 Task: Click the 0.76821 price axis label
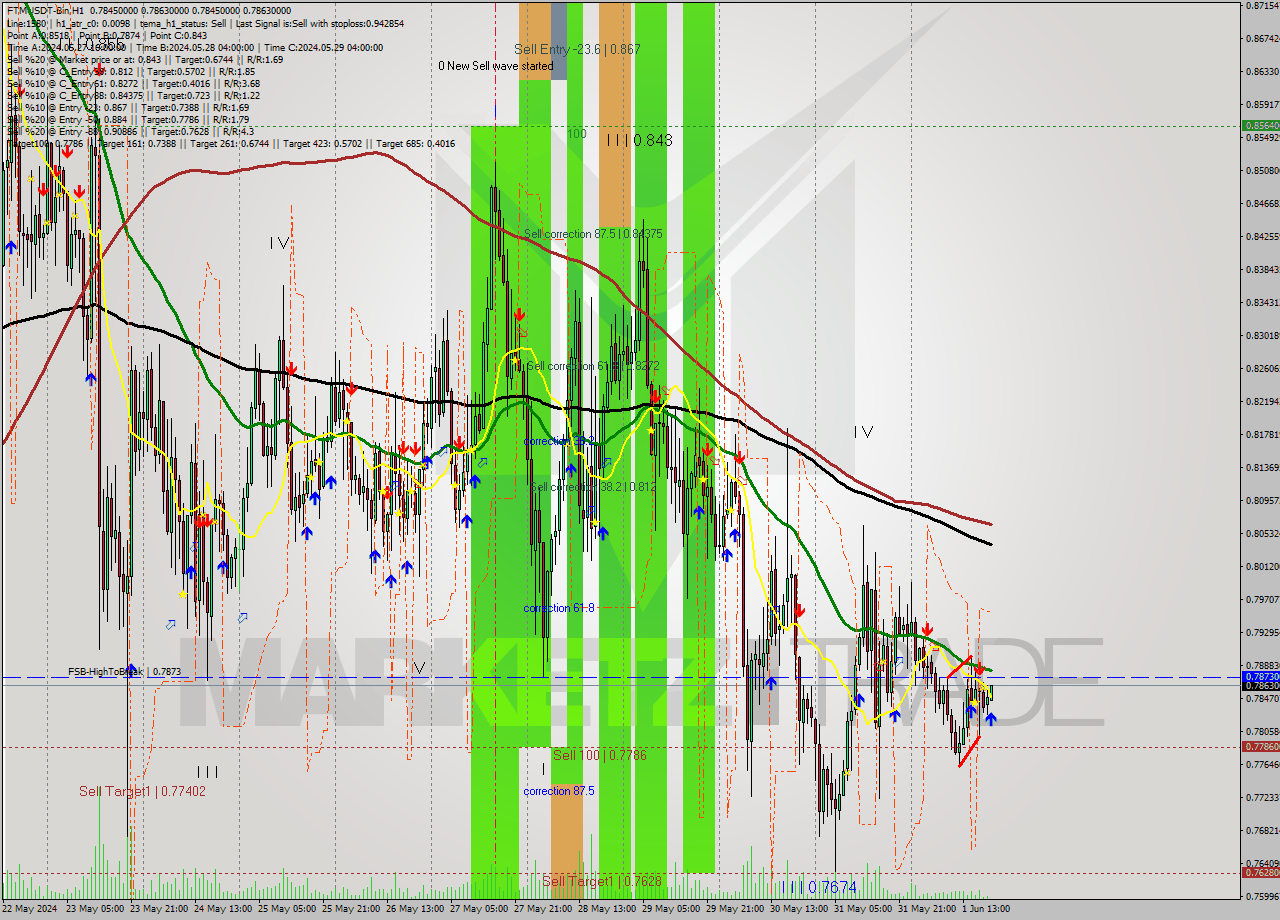point(1262,830)
